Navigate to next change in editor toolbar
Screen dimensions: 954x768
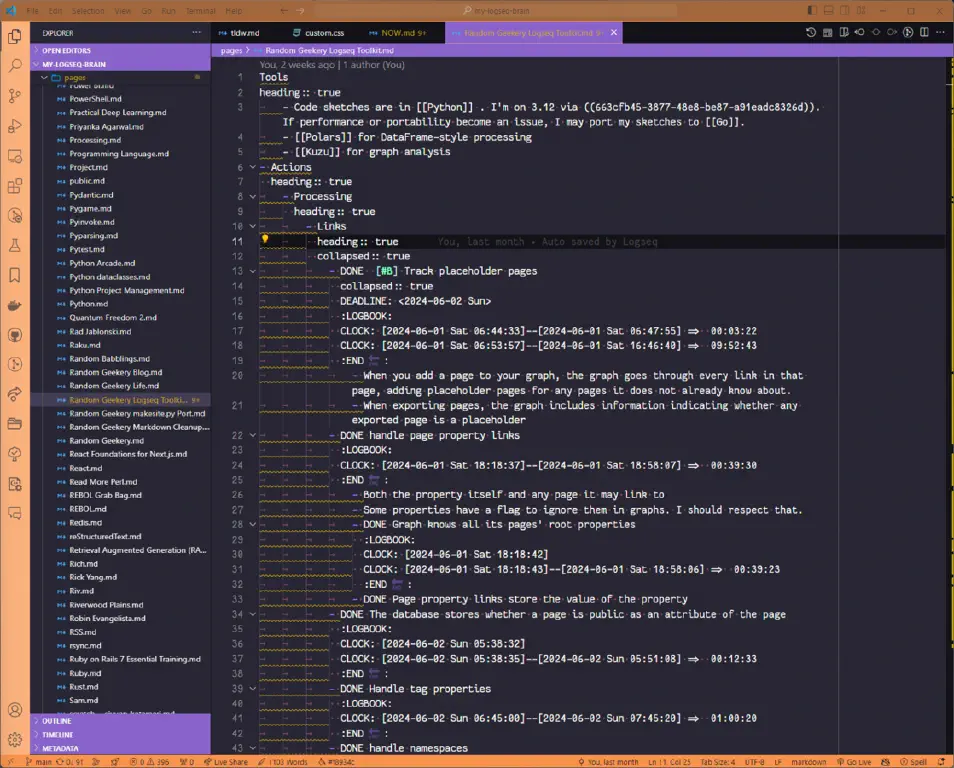[x=892, y=32]
